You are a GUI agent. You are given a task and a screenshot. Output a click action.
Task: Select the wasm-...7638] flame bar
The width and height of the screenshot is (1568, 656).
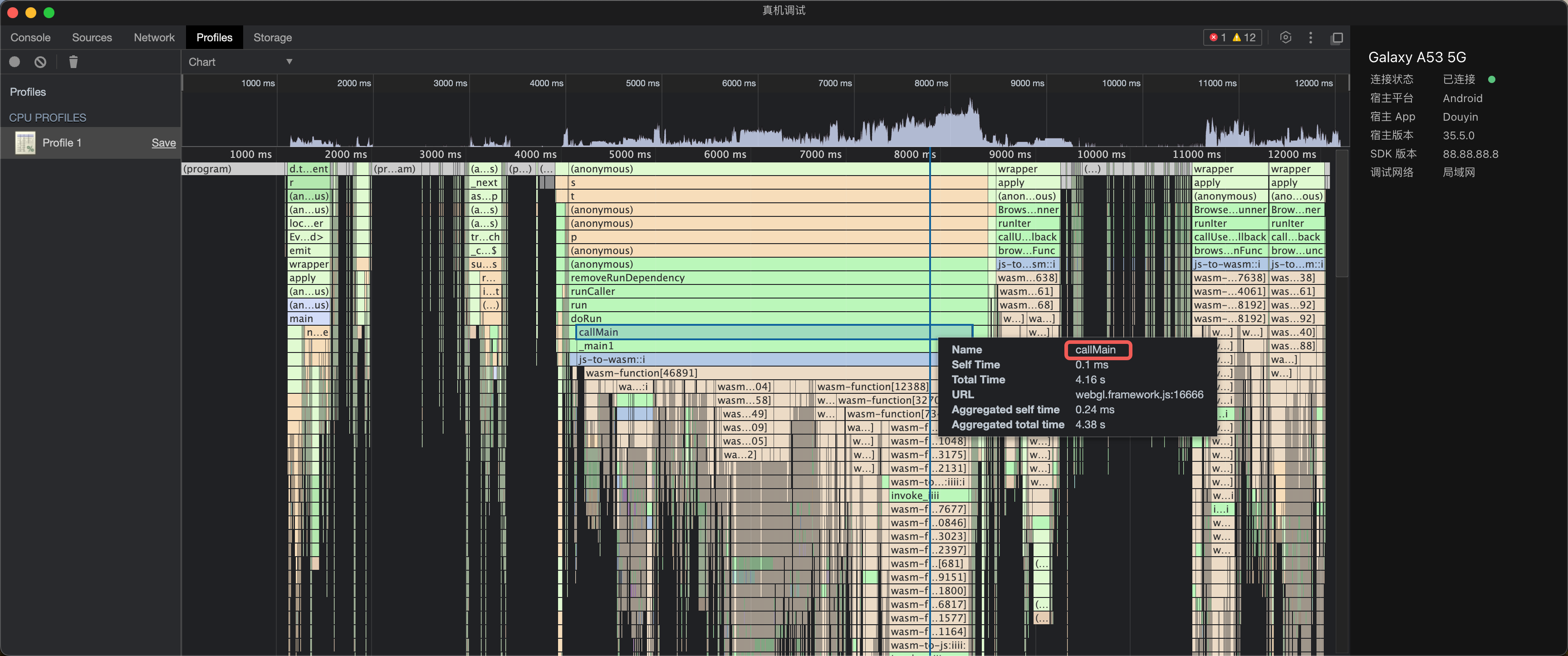[1230, 278]
